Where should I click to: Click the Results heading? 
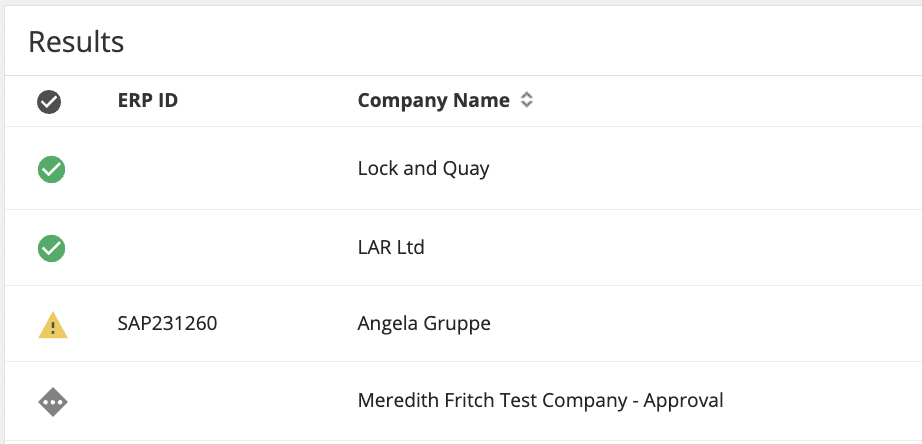pyautogui.click(x=76, y=42)
